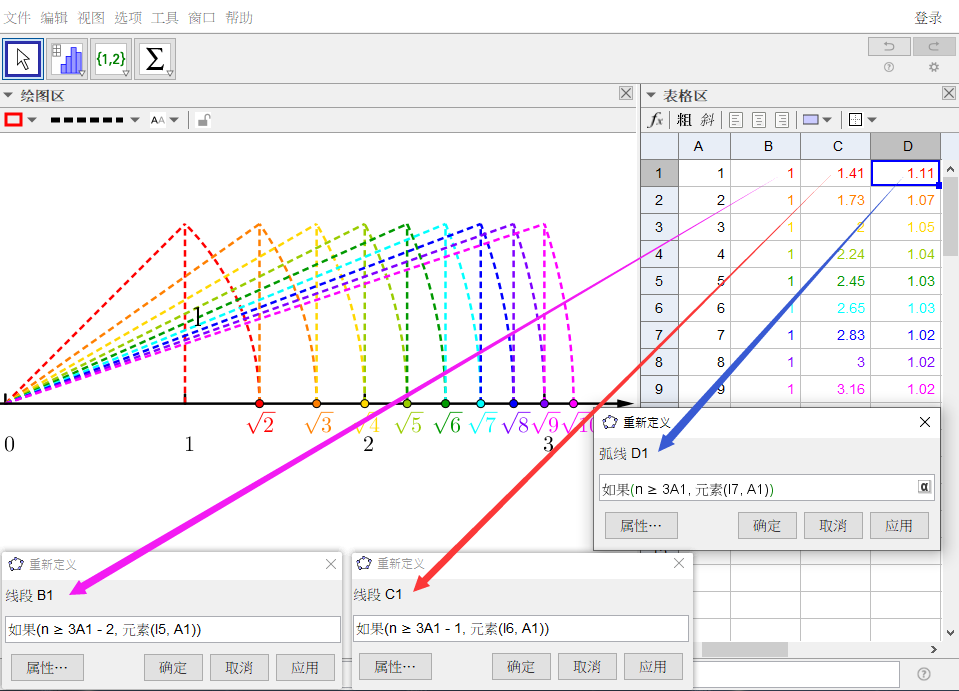Click the lock object icon in graphics toolbar

click(x=204, y=120)
